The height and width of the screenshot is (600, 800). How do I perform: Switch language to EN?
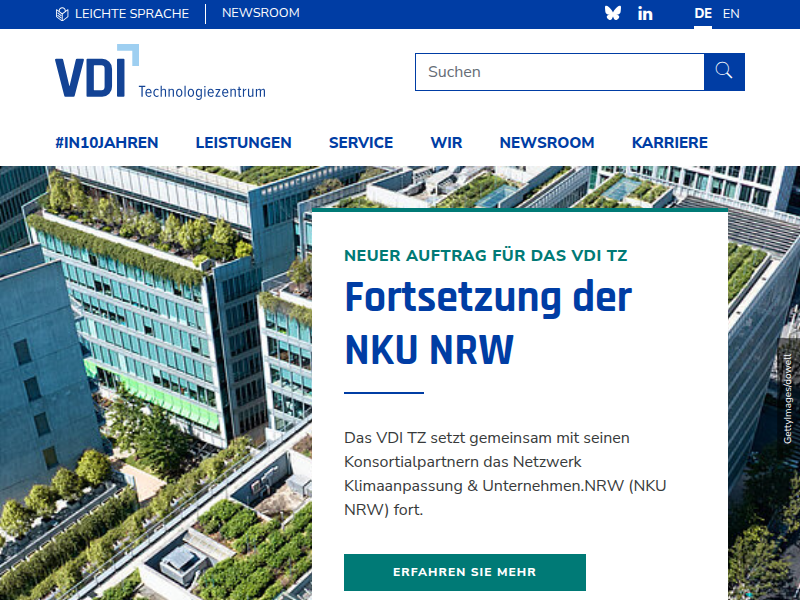coord(731,14)
